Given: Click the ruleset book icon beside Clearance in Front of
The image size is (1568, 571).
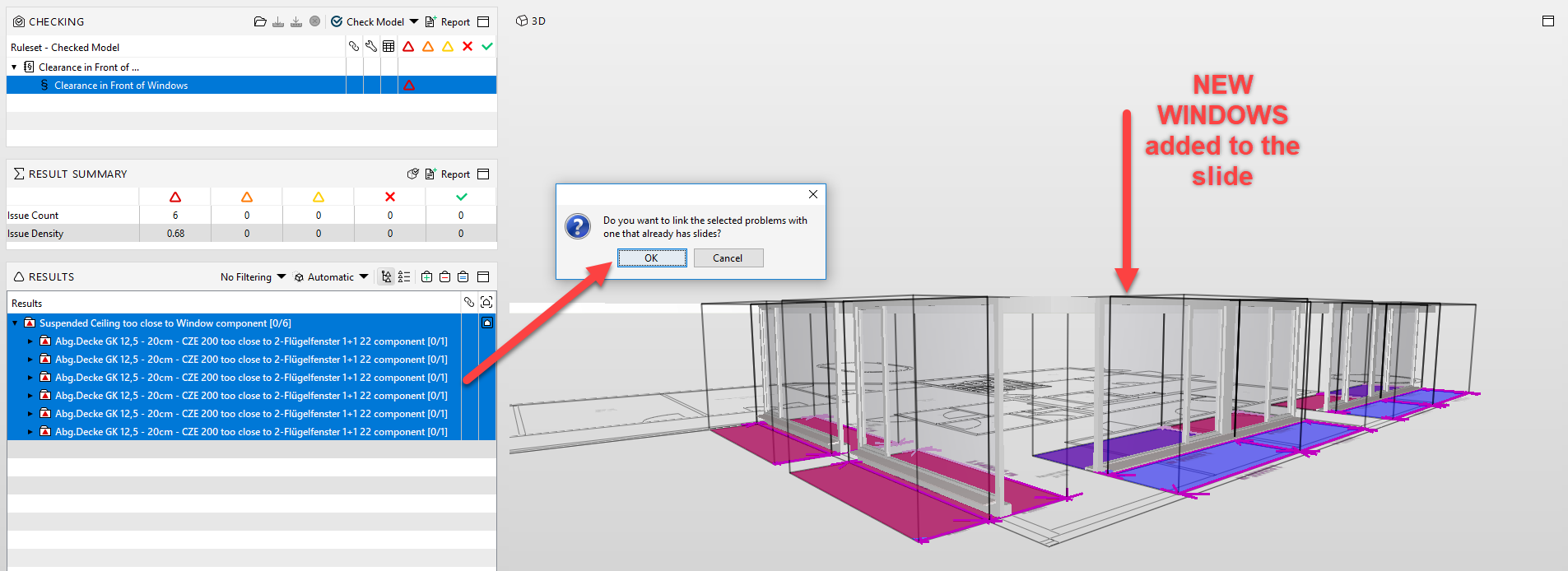Looking at the screenshot, I should (29, 67).
